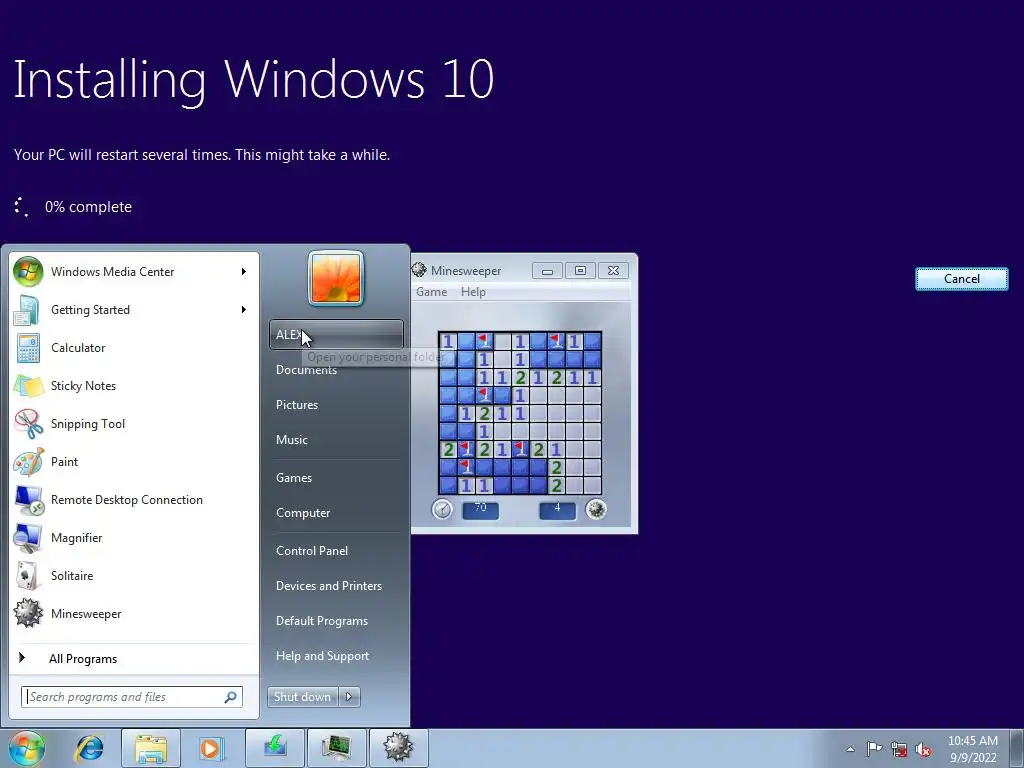Open Games from Start menu

click(336, 478)
